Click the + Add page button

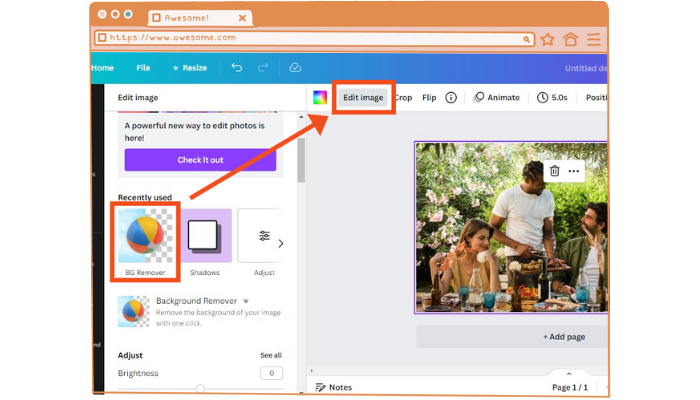pyautogui.click(x=512, y=337)
